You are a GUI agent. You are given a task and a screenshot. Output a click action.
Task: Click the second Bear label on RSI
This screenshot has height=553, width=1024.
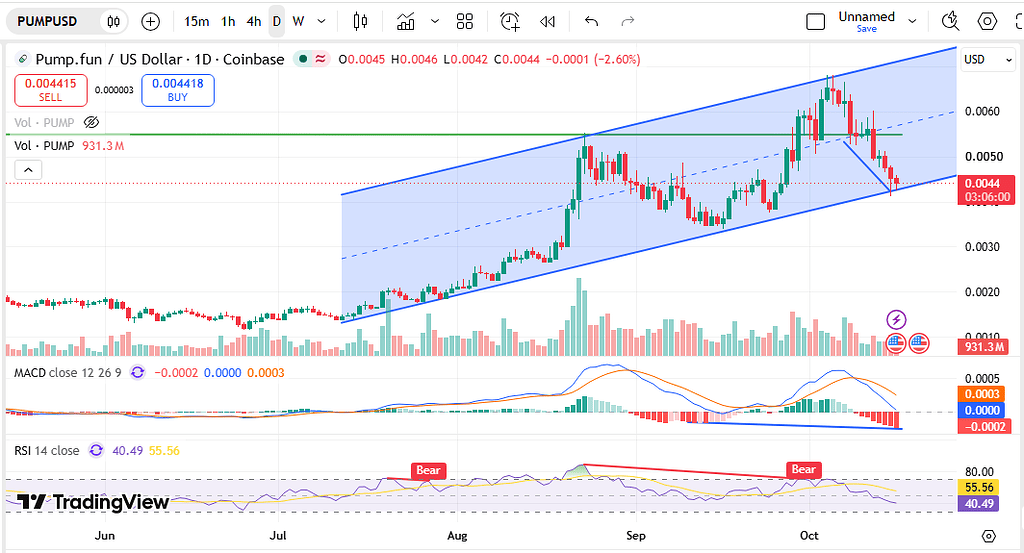pyautogui.click(x=803, y=469)
